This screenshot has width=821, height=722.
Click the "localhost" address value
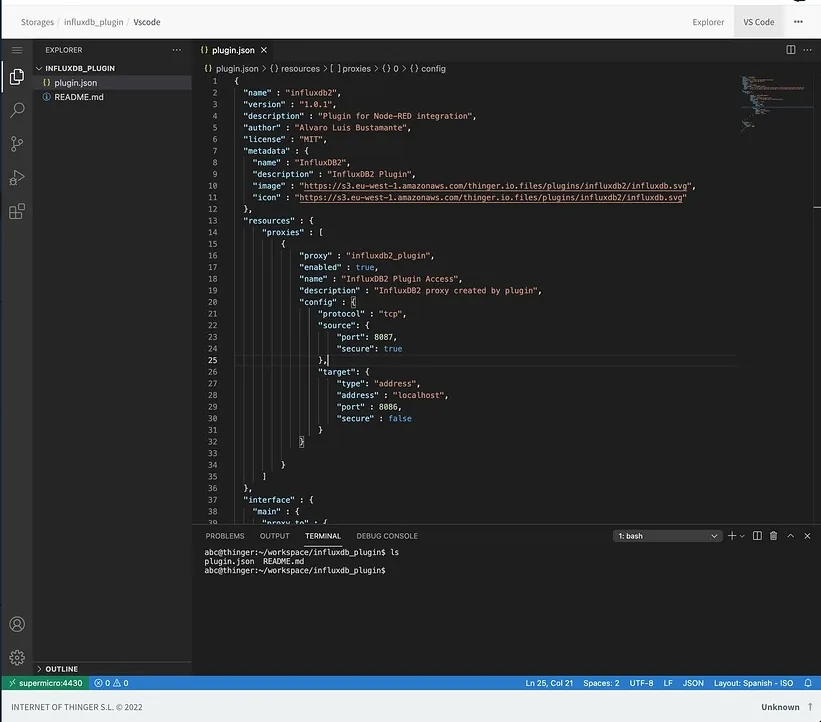[418, 395]
